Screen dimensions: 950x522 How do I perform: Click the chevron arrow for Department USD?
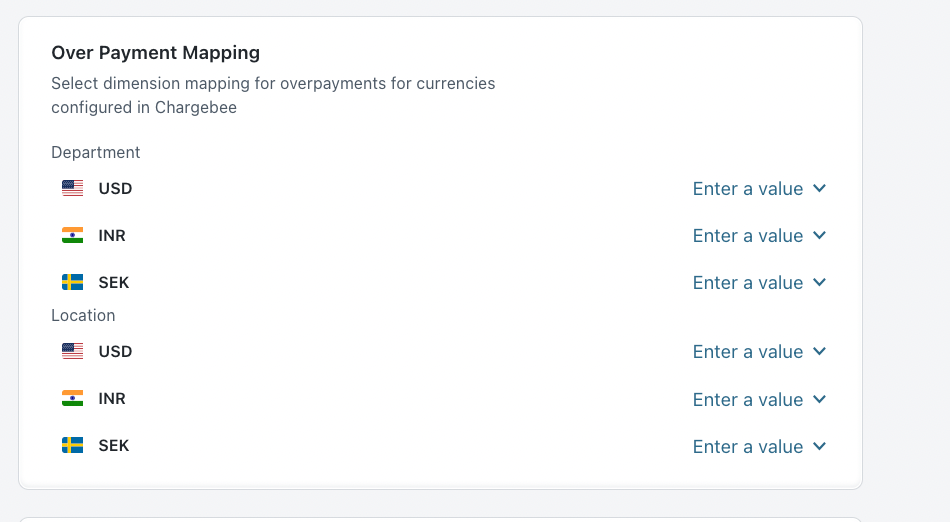point(820,188)
